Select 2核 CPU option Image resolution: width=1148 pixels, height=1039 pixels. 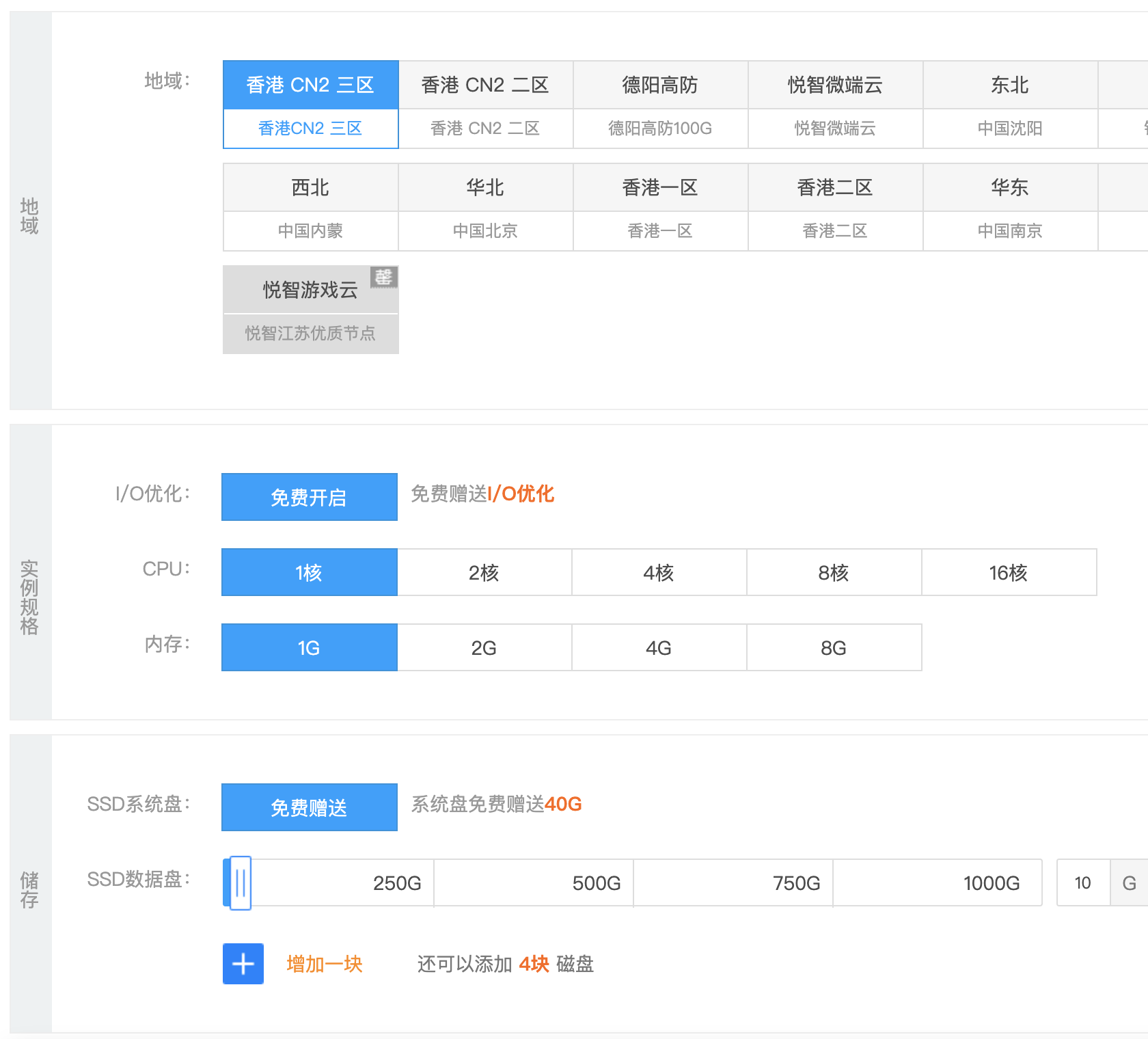(484, 572)
